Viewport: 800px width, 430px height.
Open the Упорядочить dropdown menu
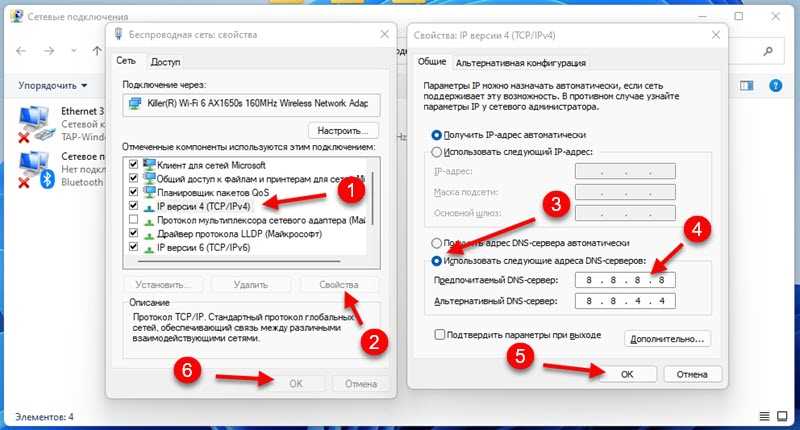pyautogui.click(x=53, y=86)
